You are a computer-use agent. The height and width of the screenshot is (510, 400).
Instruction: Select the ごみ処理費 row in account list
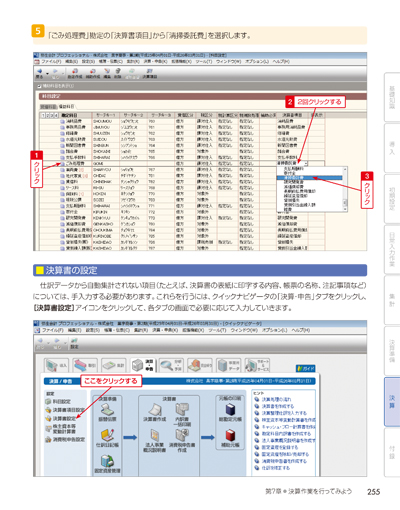(182, 163)
